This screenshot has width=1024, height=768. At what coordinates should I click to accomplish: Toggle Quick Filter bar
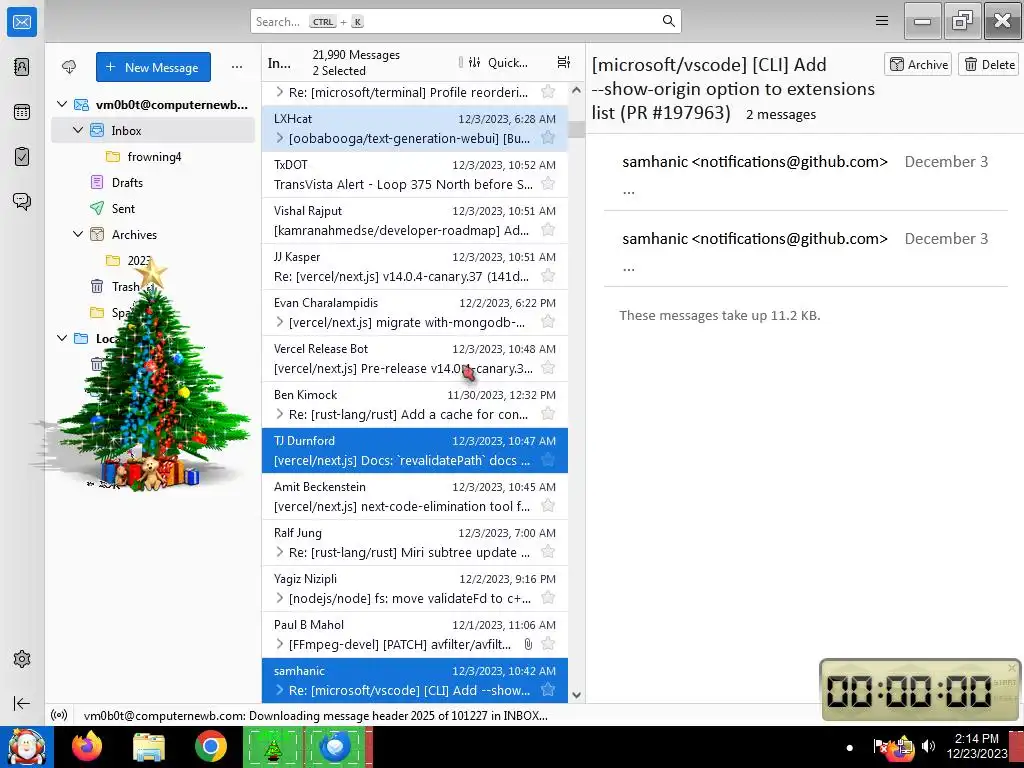[x=499, y=62]
